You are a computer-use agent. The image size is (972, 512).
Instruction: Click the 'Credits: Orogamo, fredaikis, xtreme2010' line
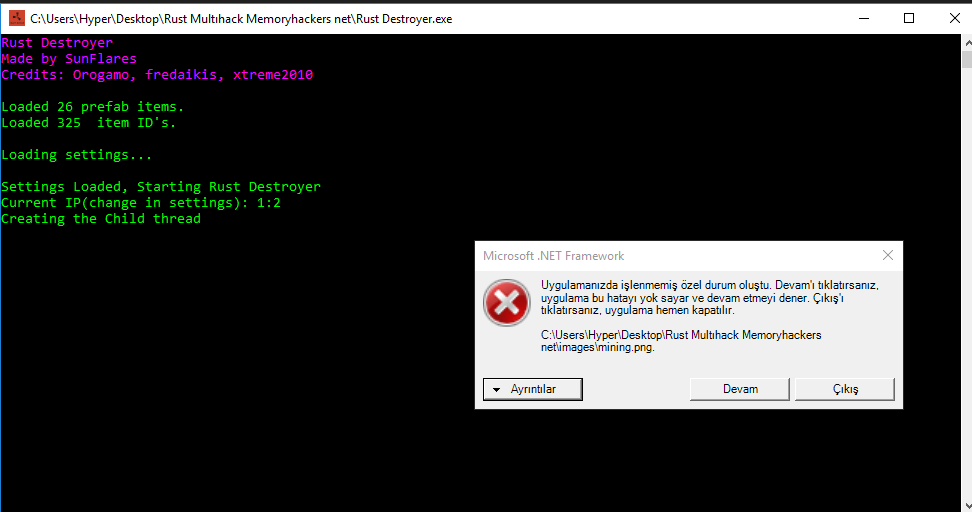157,75
